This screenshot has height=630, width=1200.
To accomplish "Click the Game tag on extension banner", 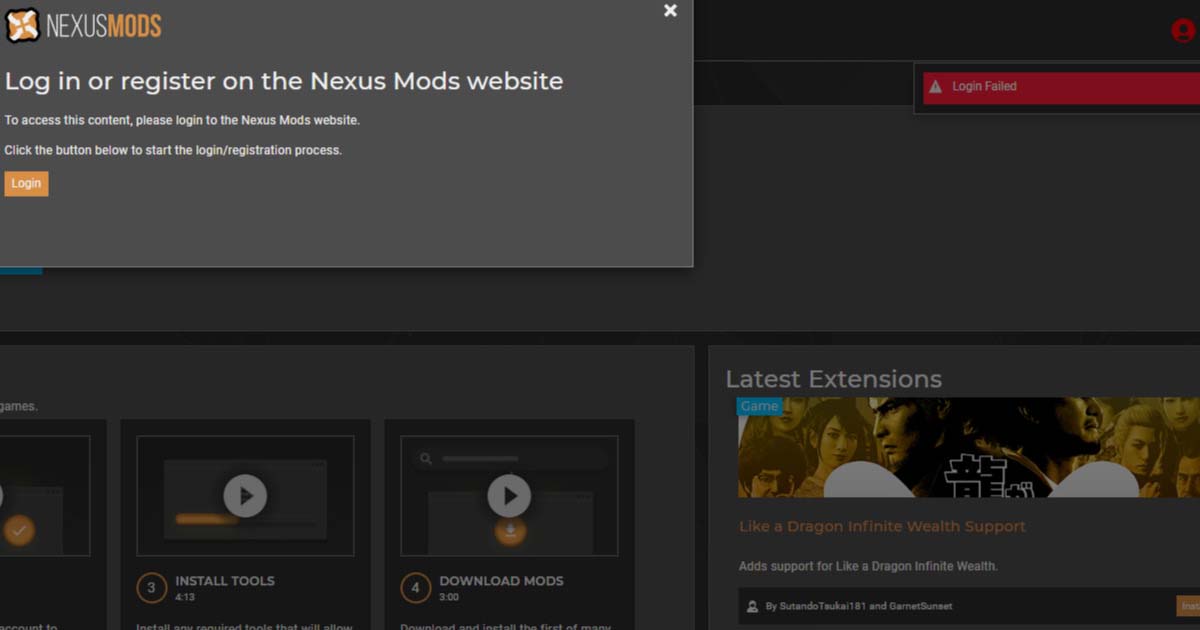I will click(x=760, y=406).
